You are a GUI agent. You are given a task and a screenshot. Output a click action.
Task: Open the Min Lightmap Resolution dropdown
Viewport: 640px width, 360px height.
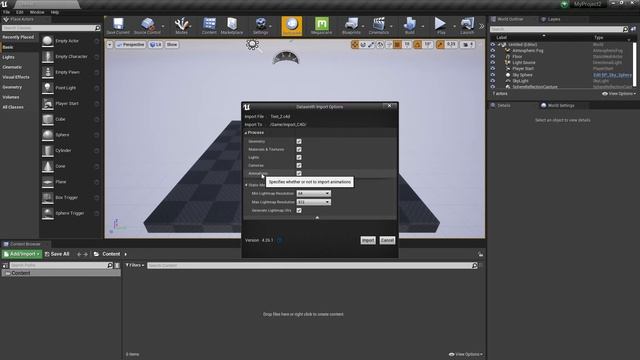point(313,193)
